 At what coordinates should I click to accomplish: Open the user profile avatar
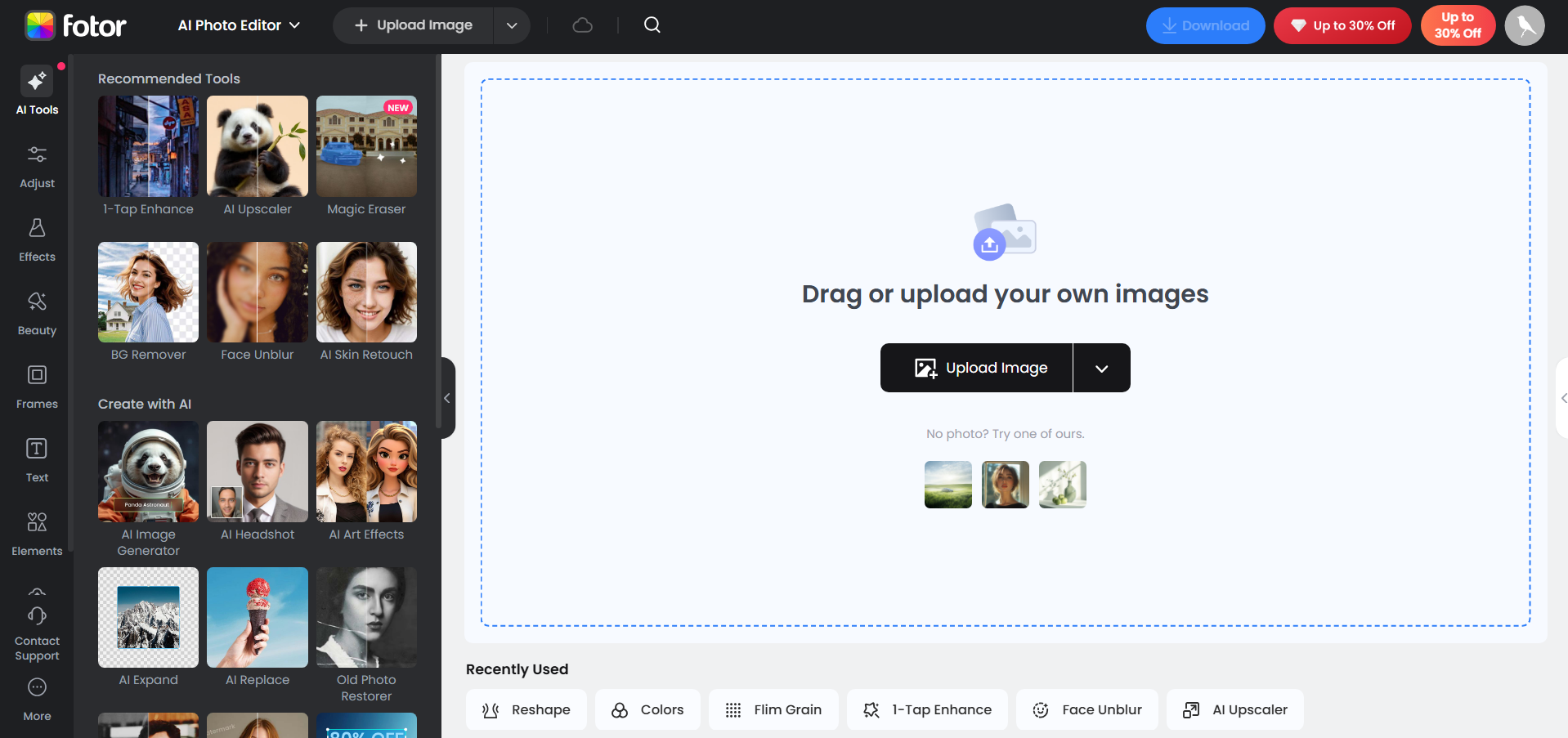pos(1525,25)
